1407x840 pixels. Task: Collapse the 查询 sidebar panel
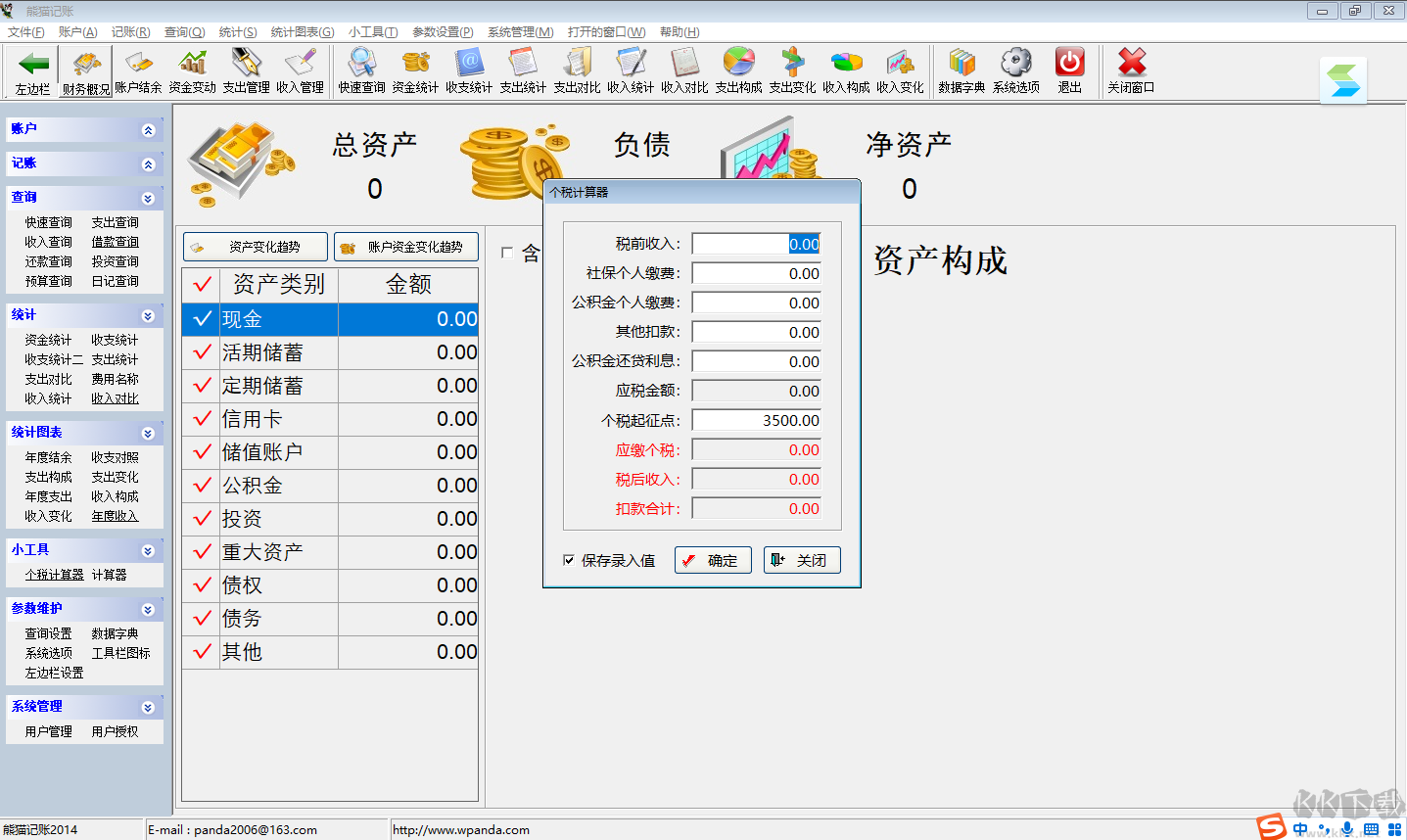[149, 198]
